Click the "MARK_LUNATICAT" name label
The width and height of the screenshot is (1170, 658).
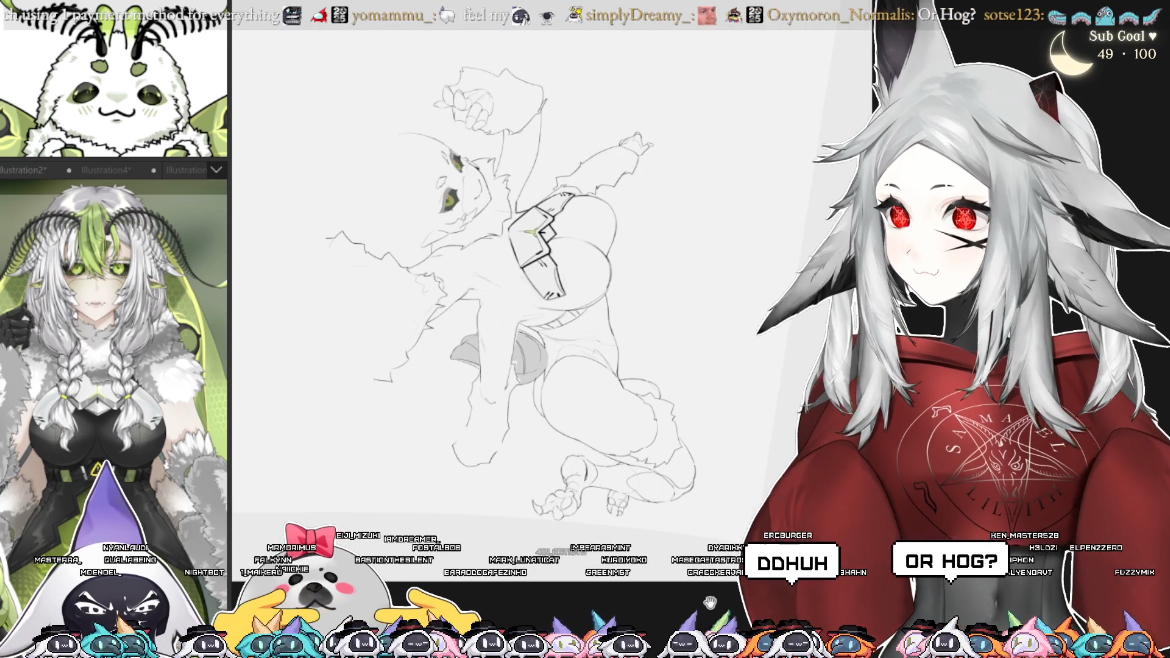524,560
